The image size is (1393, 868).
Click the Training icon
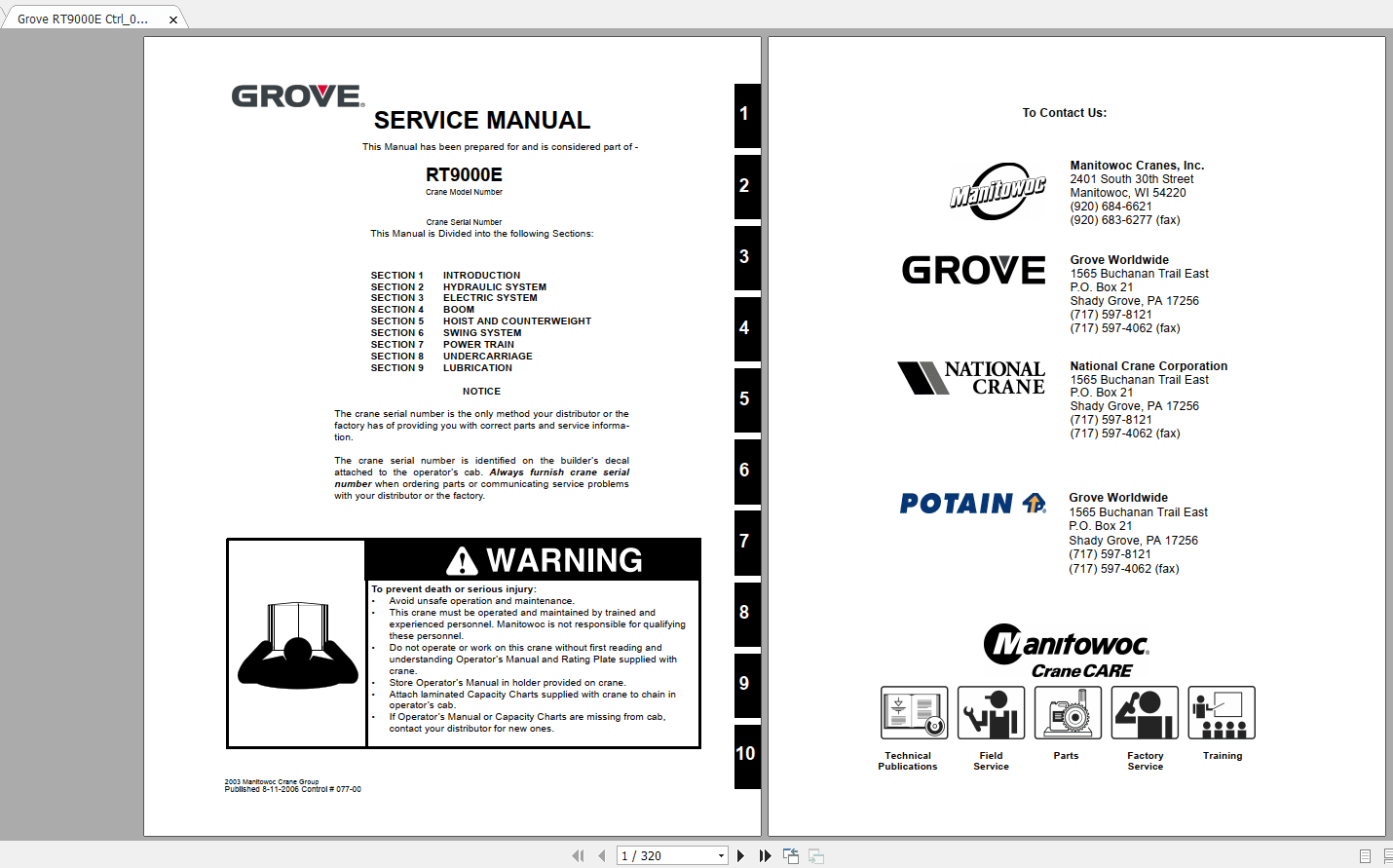pyautogui.click(x=1222, y=712)
